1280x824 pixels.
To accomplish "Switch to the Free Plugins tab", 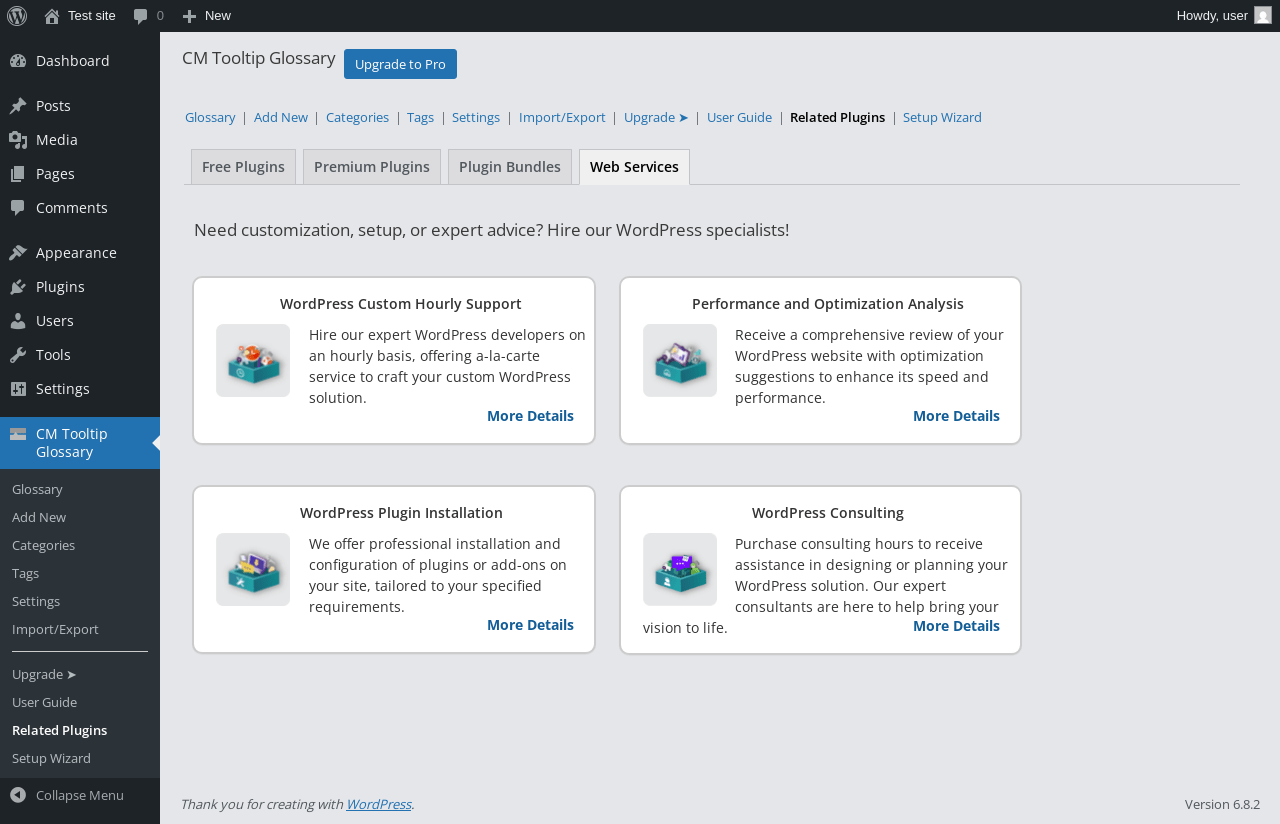I will point(243,167).
